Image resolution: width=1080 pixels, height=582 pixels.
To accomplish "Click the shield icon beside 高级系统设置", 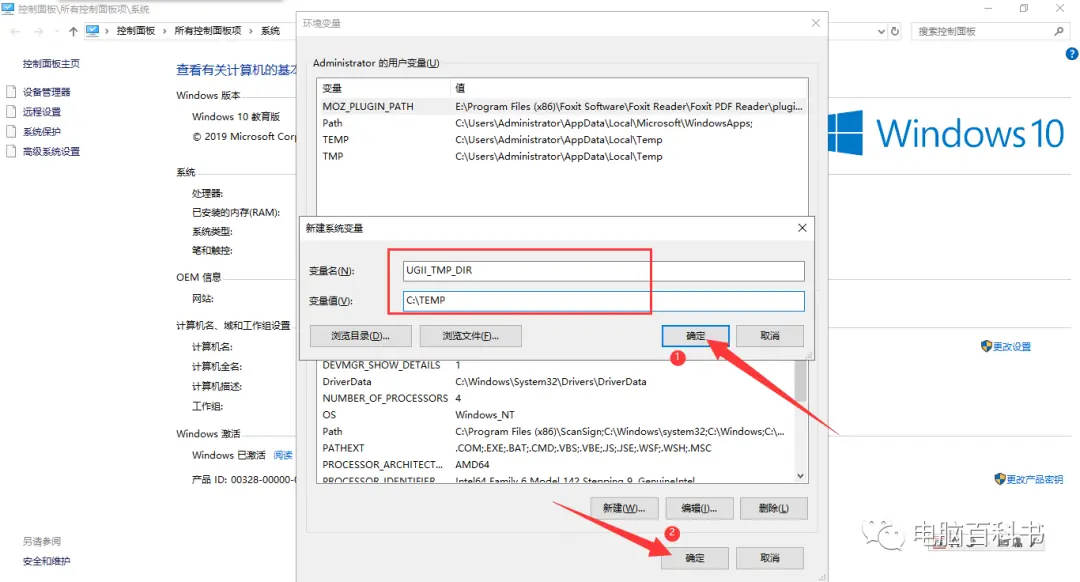I will [11, 152].
